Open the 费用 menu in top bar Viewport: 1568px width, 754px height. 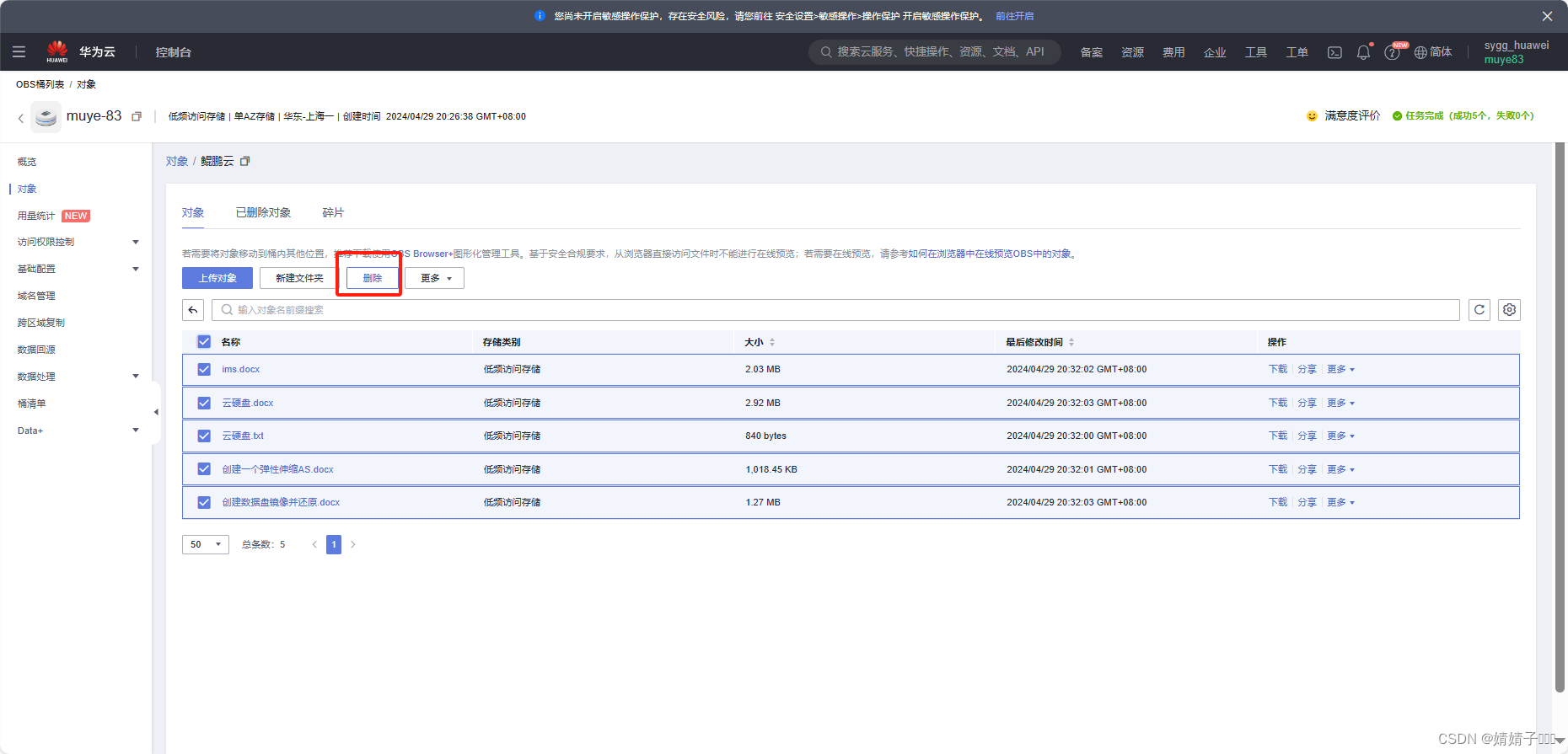click(x=1173, y=52)
